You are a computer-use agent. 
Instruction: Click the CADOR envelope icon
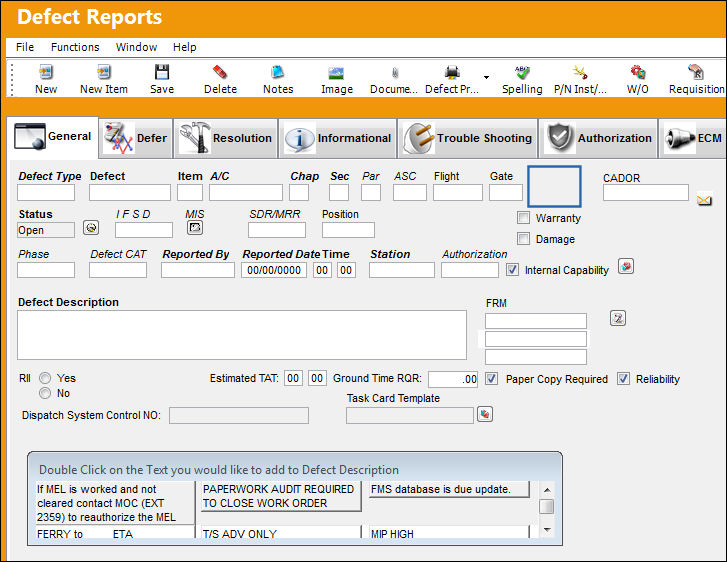(x=704, y=200)
